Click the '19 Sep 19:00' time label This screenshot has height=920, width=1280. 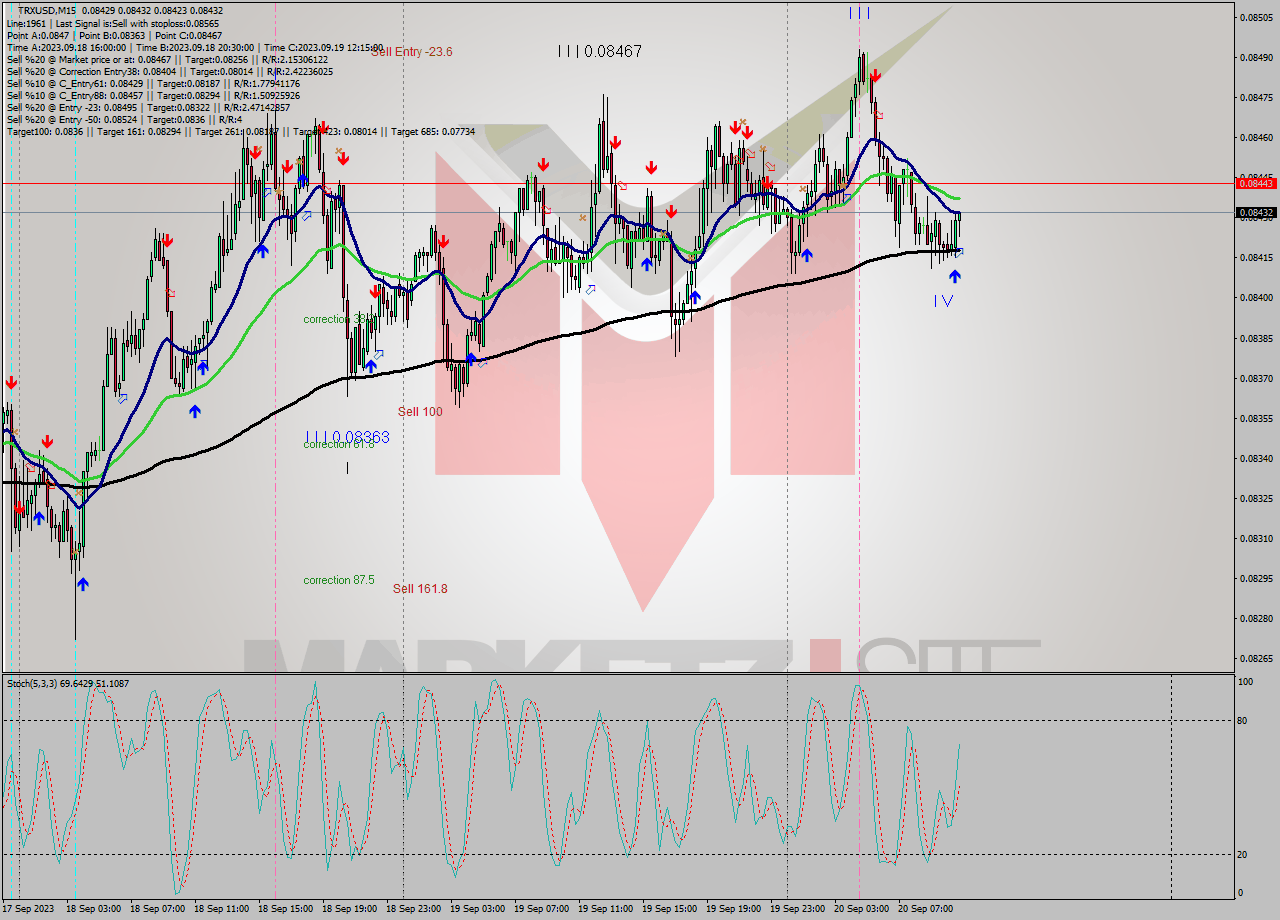pos(733,909)
